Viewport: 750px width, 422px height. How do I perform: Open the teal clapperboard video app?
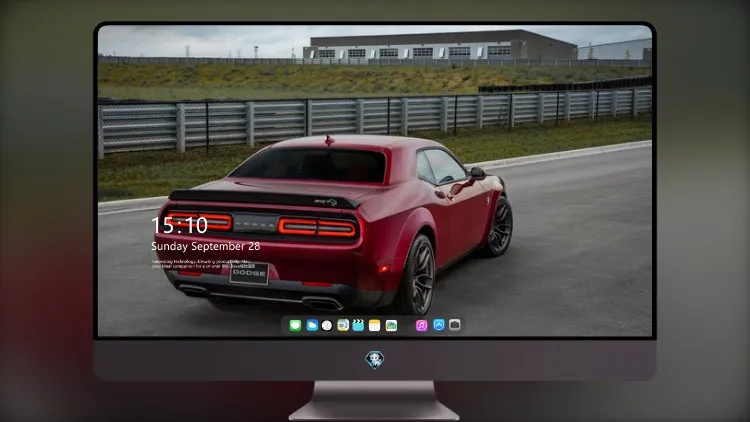[358, 325]
